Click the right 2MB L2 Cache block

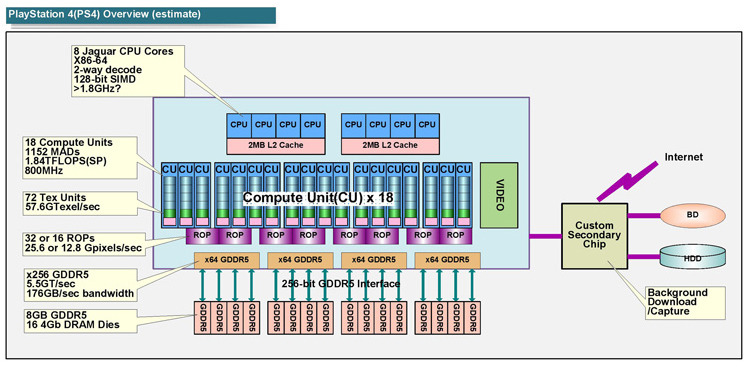390,145
